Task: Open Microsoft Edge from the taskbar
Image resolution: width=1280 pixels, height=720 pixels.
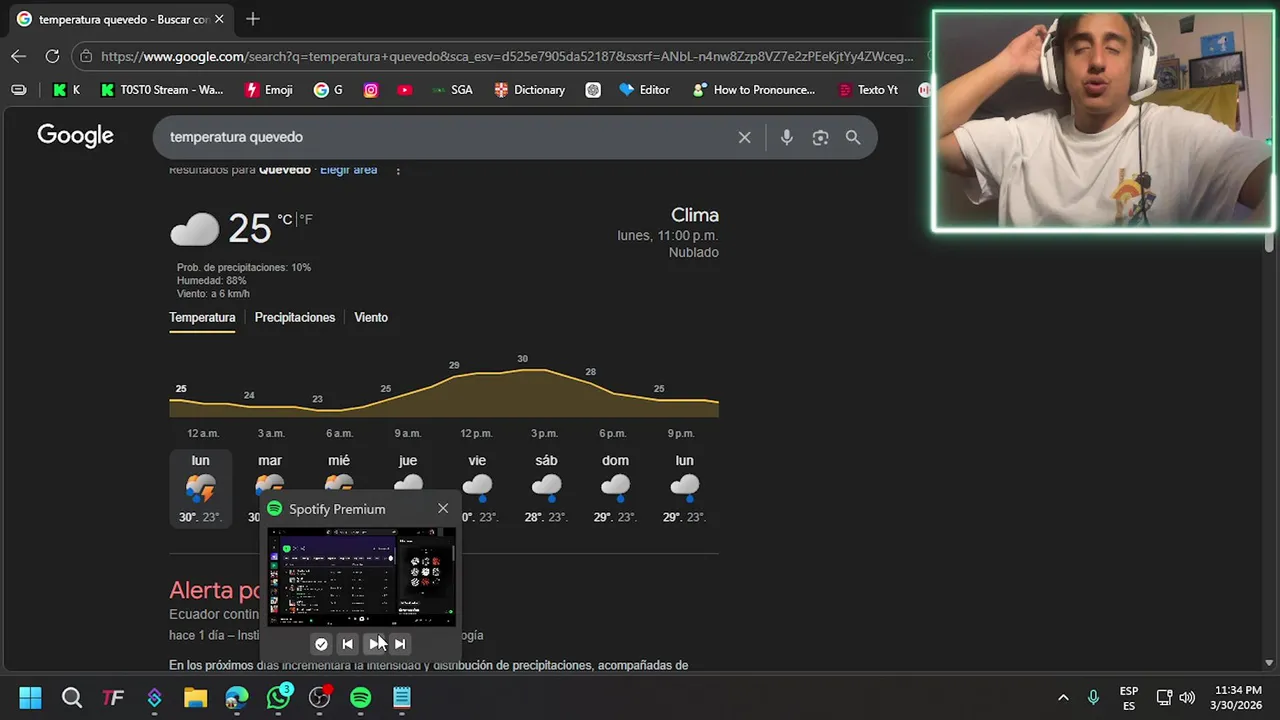Action: coord(237,698)
